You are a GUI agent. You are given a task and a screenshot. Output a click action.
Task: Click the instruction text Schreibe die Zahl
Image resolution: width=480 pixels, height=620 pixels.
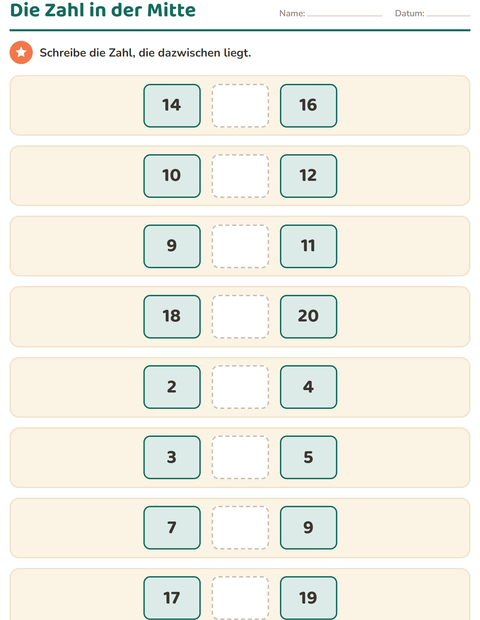click(x=87, y=53)
